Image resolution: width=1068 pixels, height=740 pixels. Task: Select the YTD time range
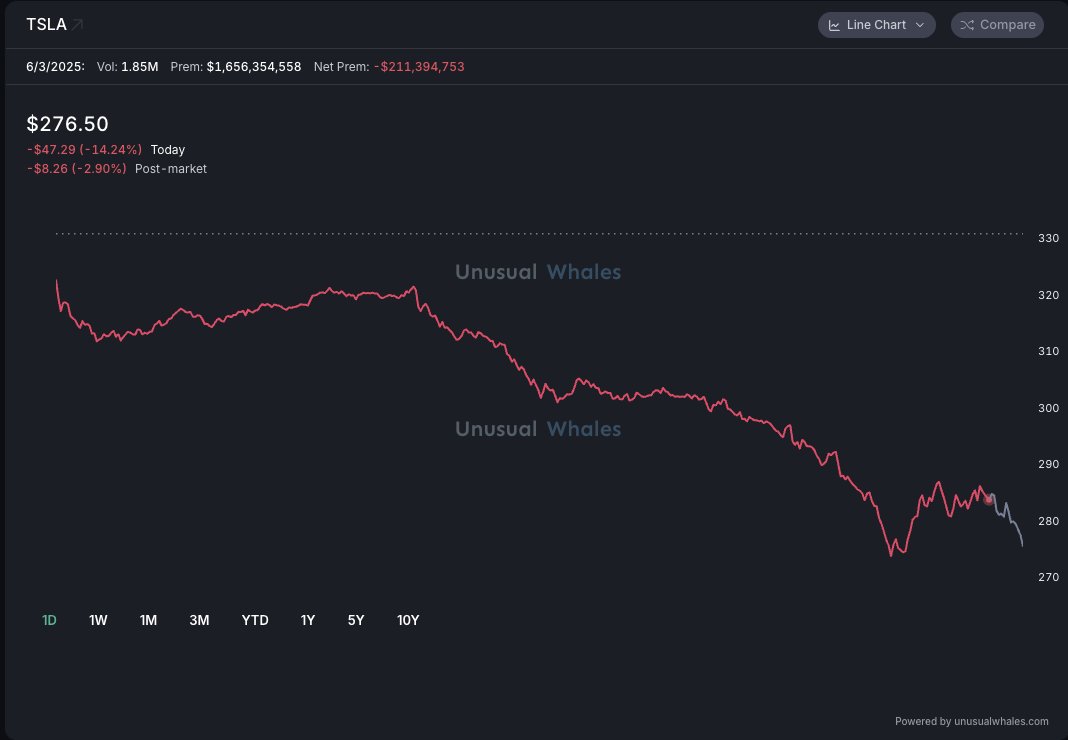click(255, 620)
